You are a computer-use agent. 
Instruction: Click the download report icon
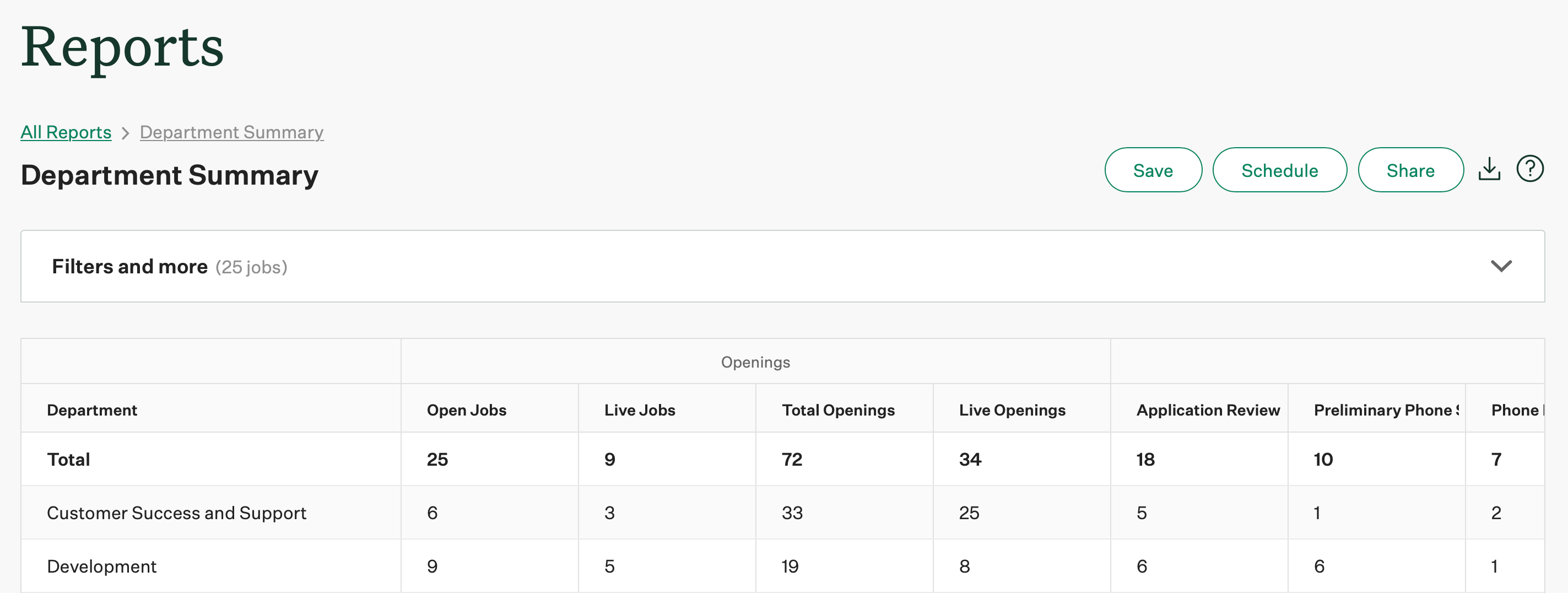click(x=1489, y=169)
